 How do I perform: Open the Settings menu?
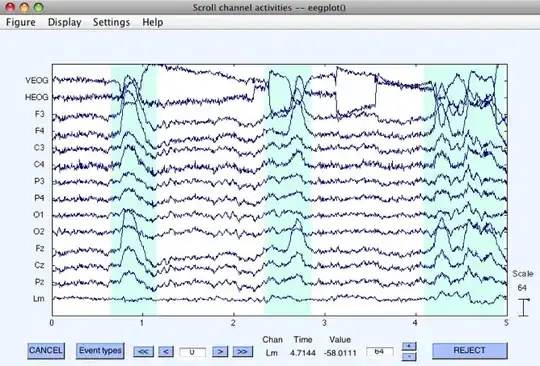coord(111,22)
